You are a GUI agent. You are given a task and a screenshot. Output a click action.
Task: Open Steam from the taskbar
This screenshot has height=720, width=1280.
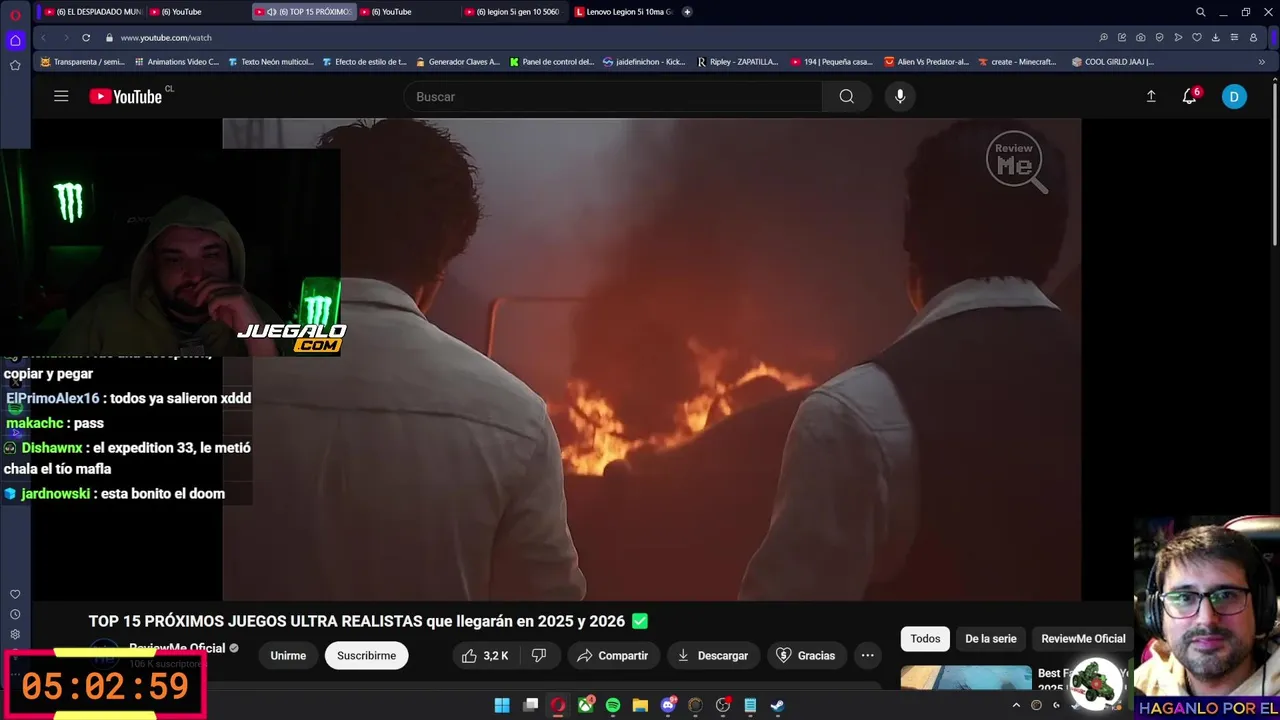click(x=777, y=705)
